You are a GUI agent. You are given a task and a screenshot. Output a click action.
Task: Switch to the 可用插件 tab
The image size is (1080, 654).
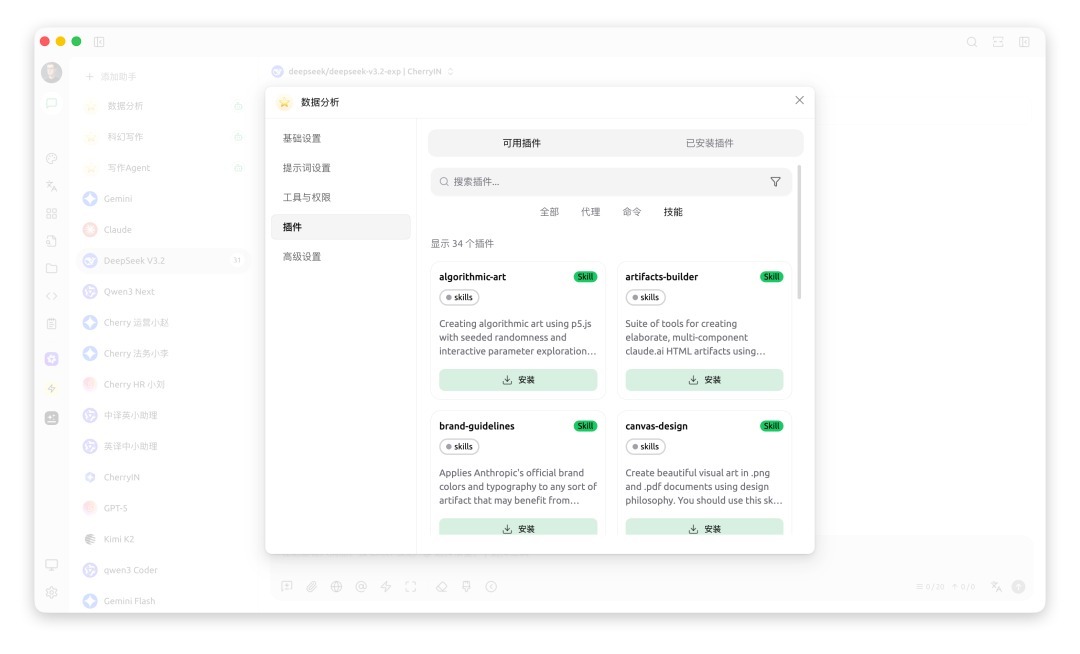coord(522,143)
